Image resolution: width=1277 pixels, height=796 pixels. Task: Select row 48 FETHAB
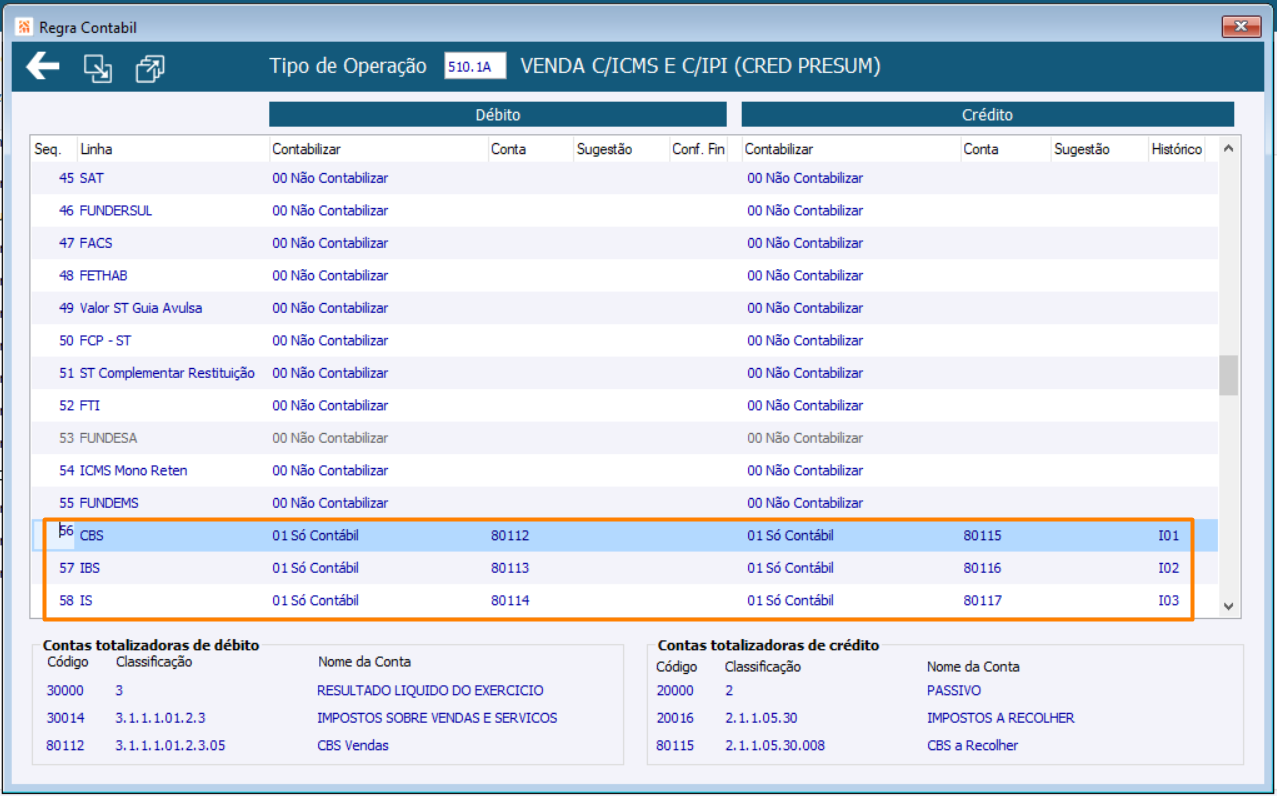click(625, 276)
